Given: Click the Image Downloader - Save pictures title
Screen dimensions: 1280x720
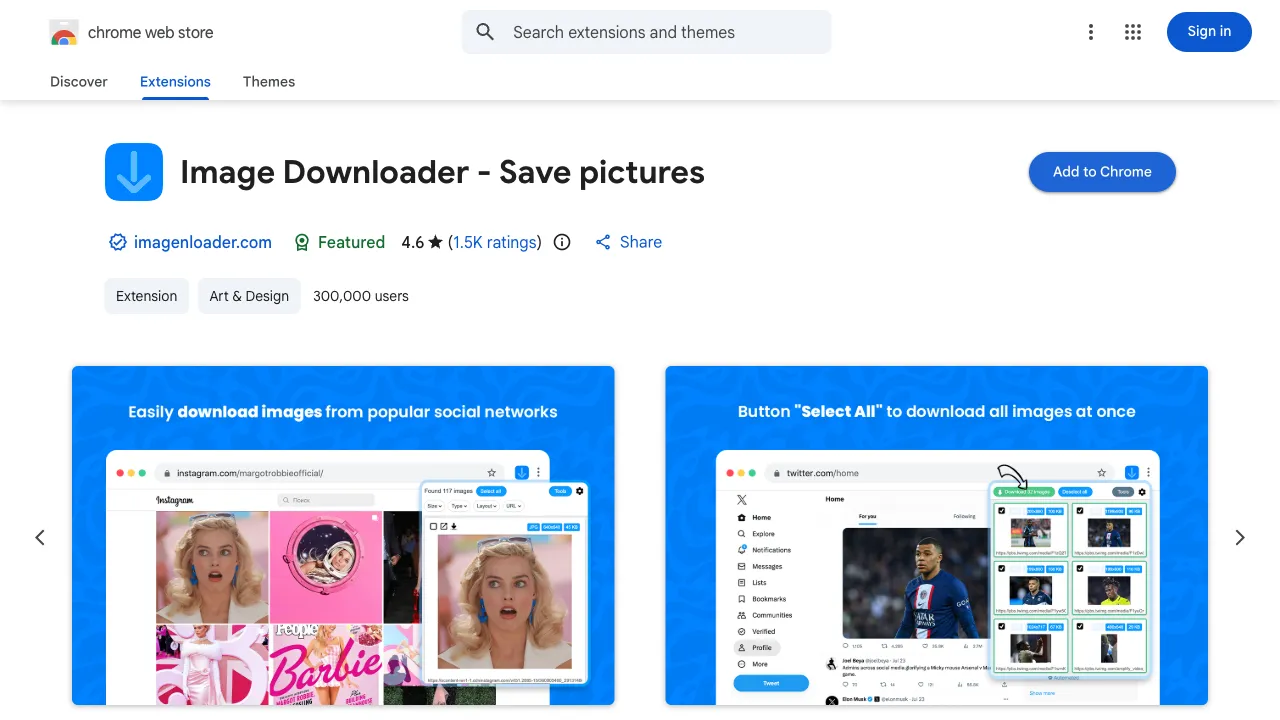Looking at the screenshot, I should pyautogui.click(x=442, y=172).
